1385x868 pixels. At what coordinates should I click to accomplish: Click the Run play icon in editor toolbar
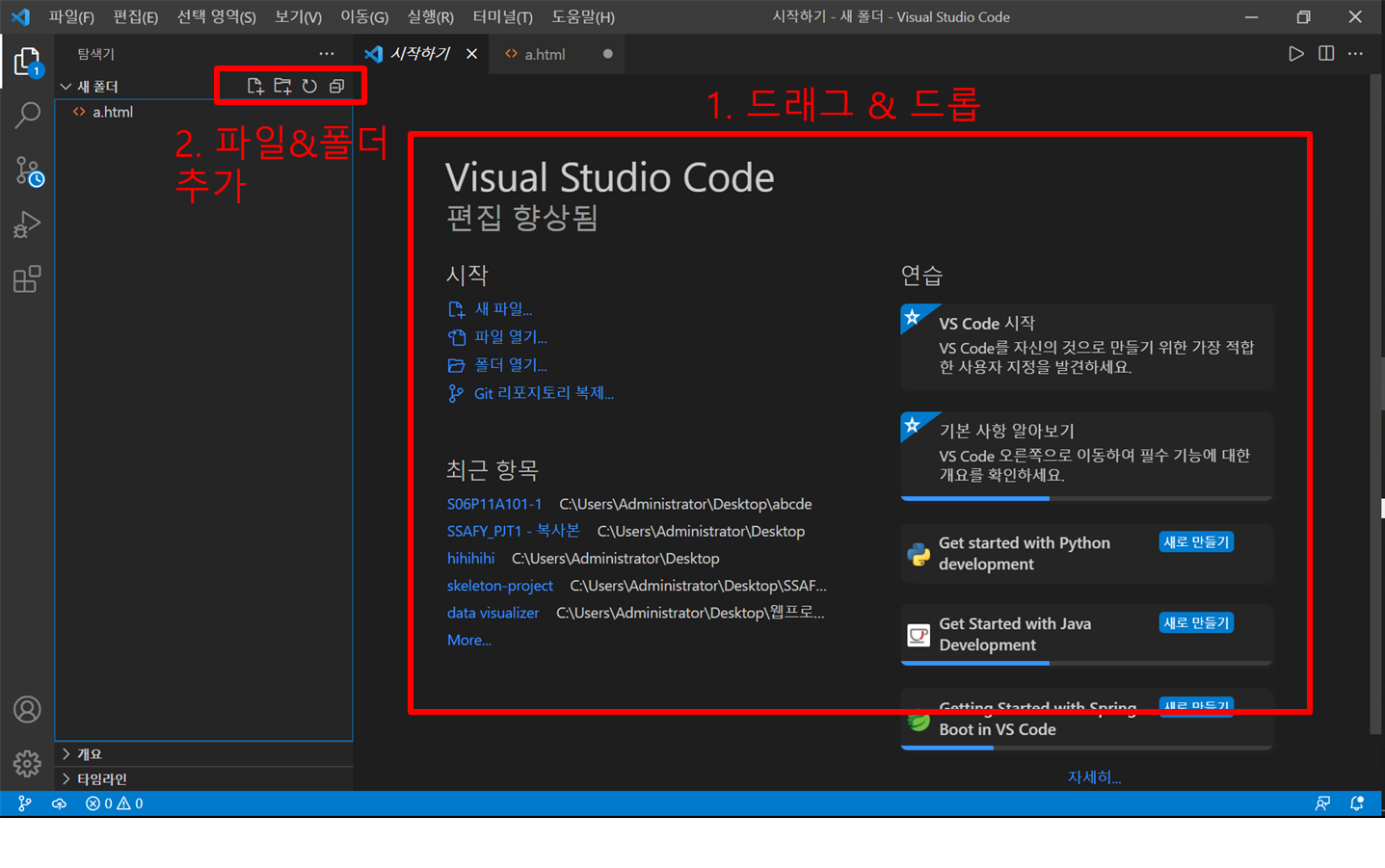[1296, 54]
